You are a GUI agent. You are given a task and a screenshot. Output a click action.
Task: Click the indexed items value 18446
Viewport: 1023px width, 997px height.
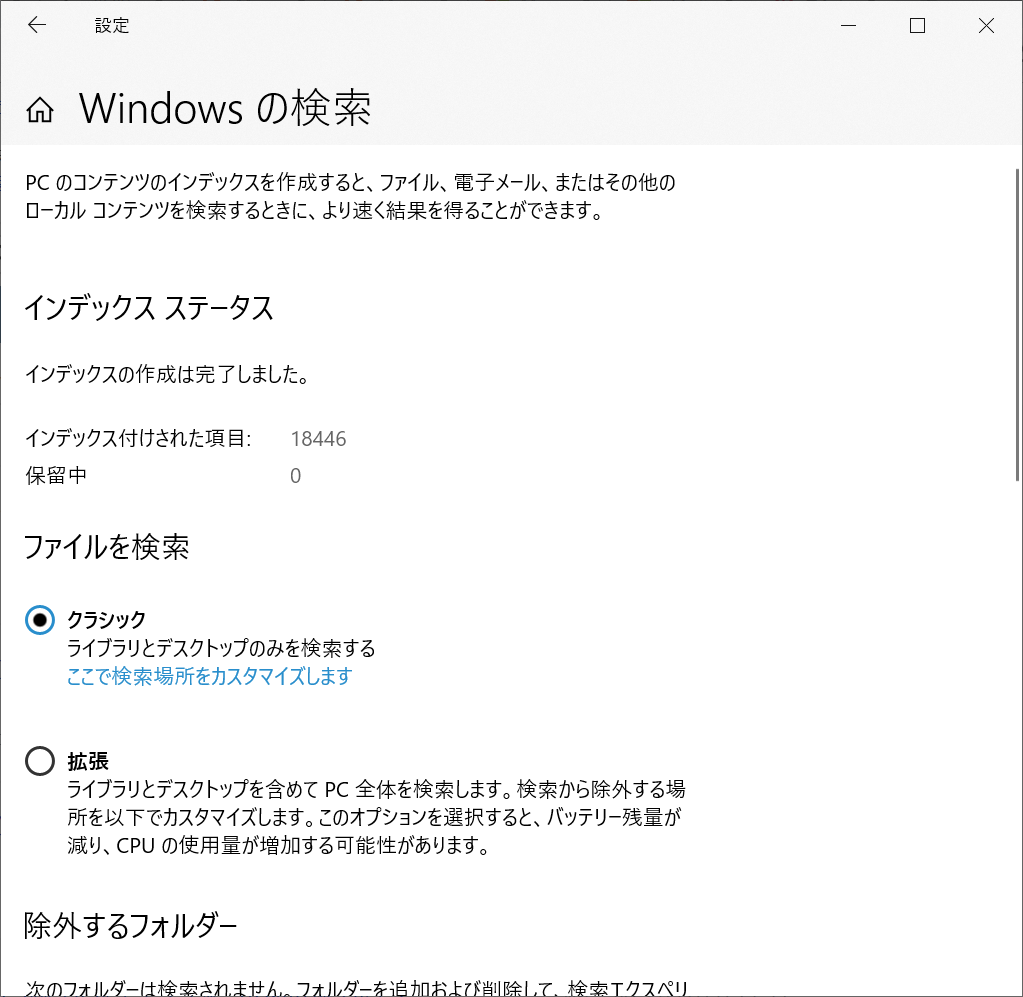click(x=318, y=439)
